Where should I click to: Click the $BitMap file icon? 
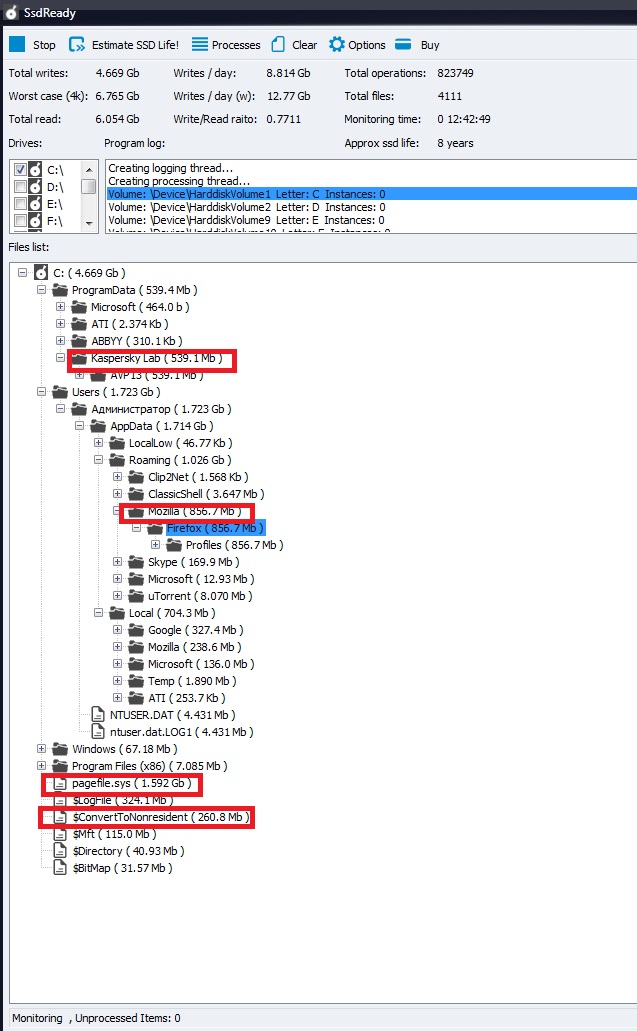tap(60, 868)
